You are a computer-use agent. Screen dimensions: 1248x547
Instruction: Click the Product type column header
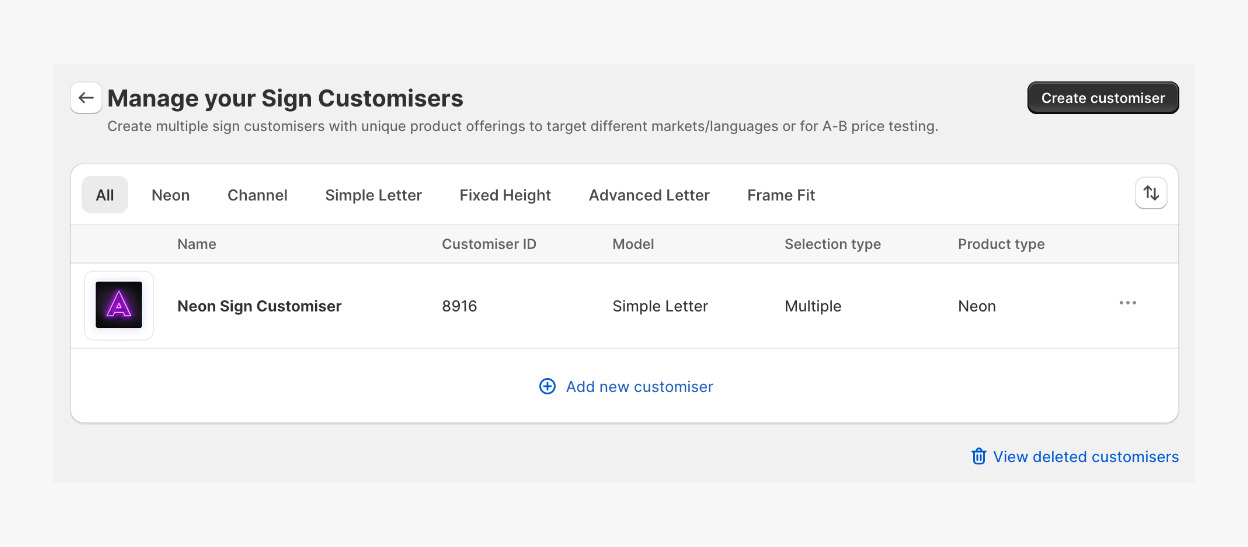(x=1001, y=244)
